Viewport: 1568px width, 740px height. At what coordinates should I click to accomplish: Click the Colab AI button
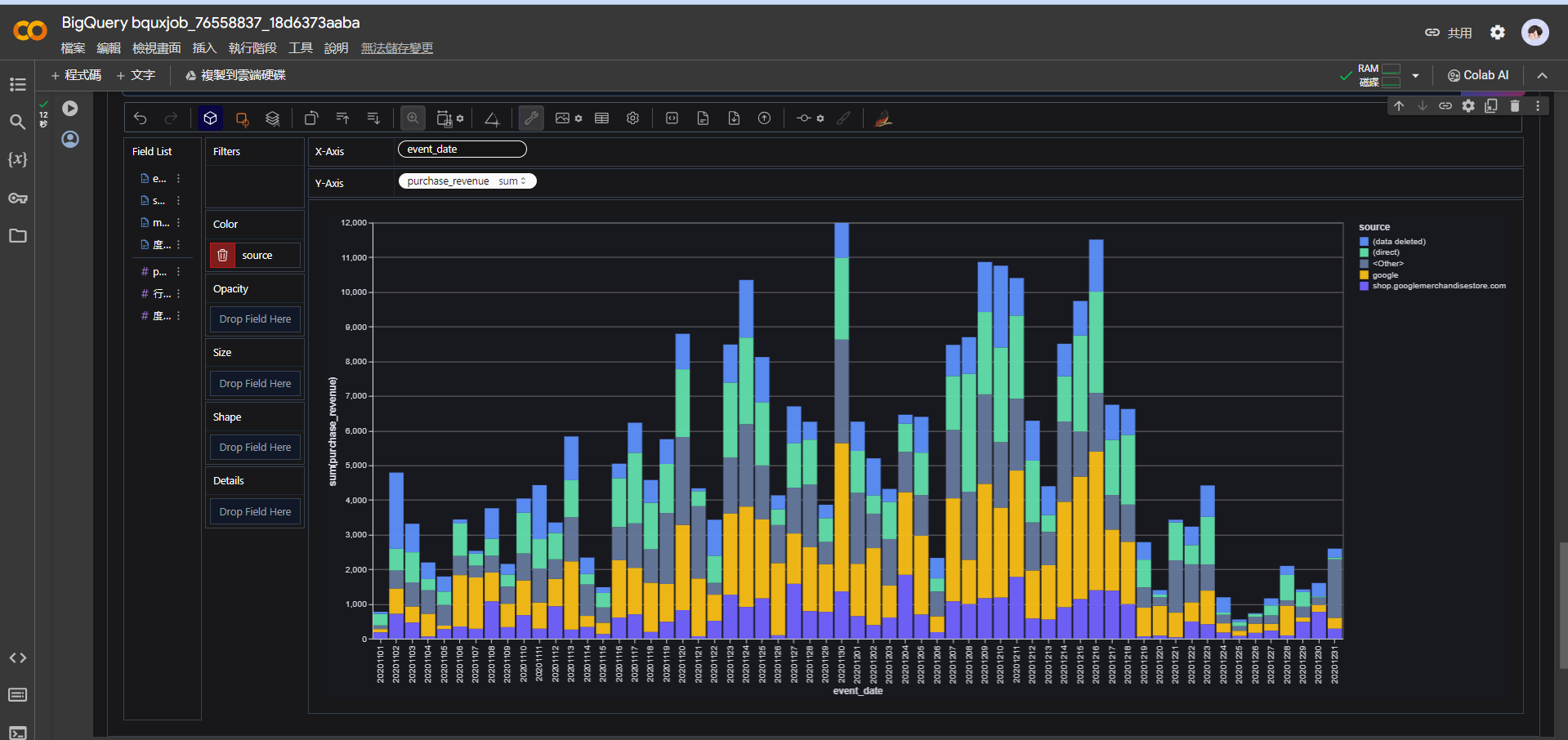[x=1478, y=75]
